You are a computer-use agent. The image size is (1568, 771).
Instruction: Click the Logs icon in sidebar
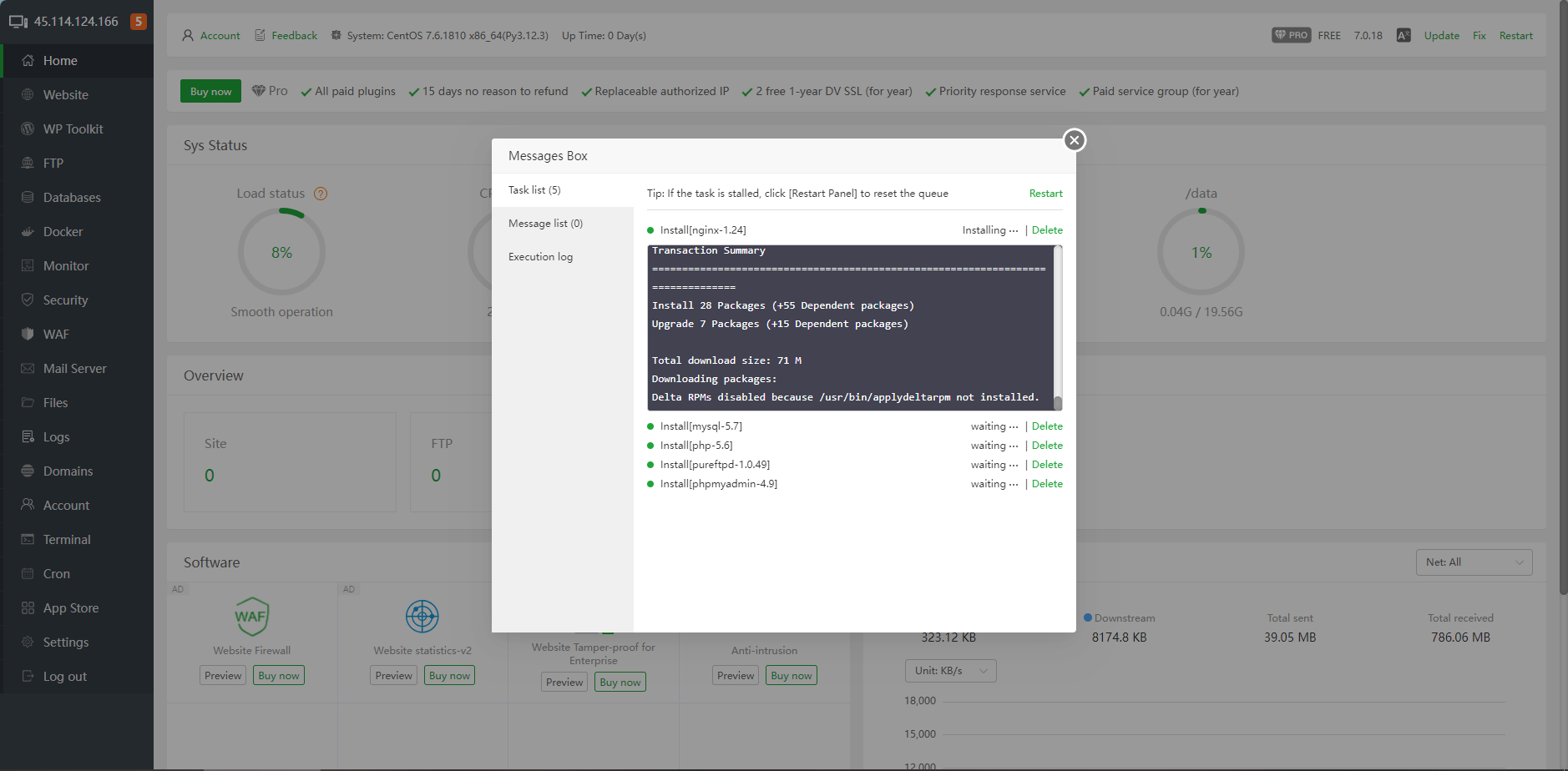[28, 436]
